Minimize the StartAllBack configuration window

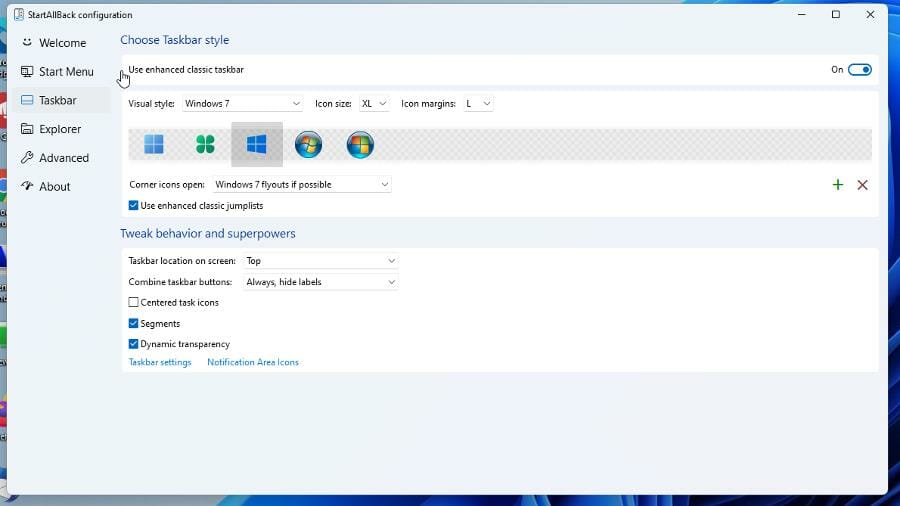point(802,15)
